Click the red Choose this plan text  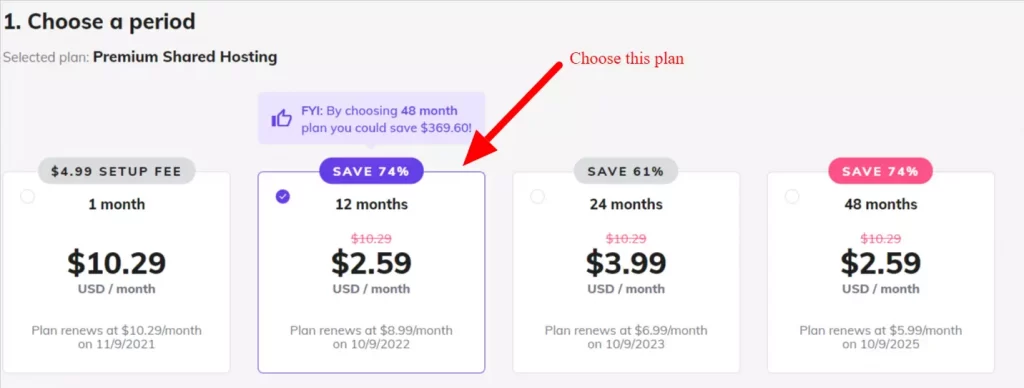point(626,58)
